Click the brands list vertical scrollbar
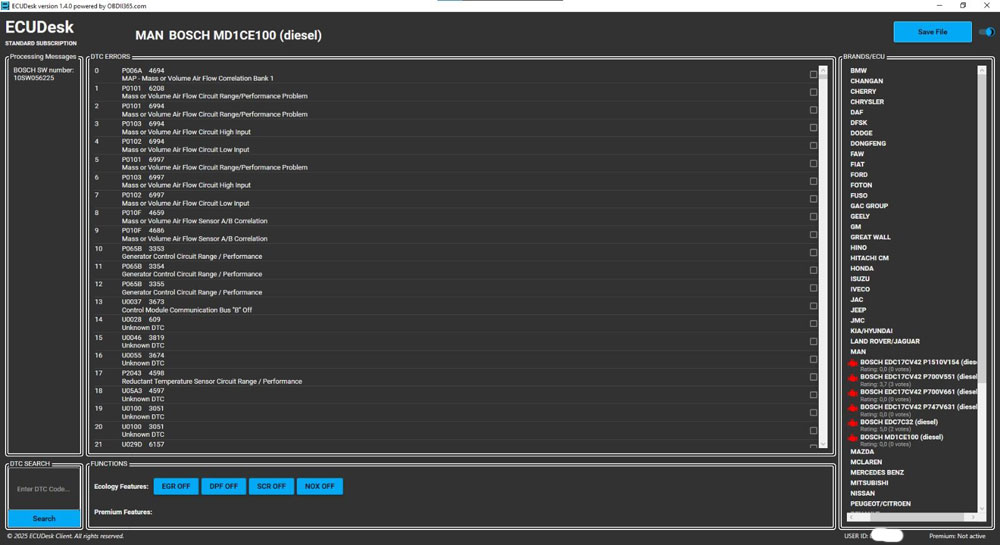1000x545 pixels. click(982, 287)
